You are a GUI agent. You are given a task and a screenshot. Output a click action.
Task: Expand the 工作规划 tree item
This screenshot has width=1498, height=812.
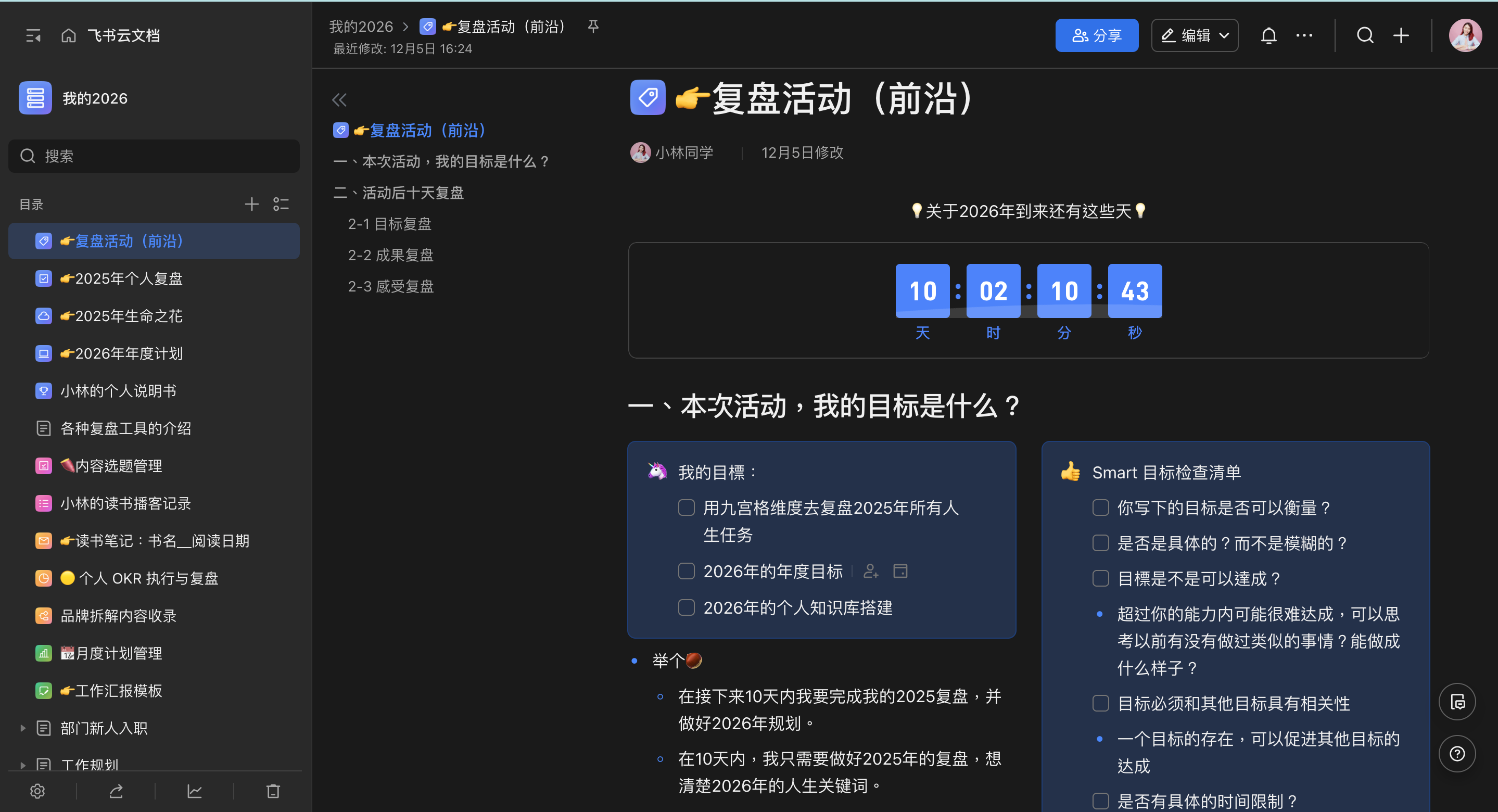[x=23, y=765]
